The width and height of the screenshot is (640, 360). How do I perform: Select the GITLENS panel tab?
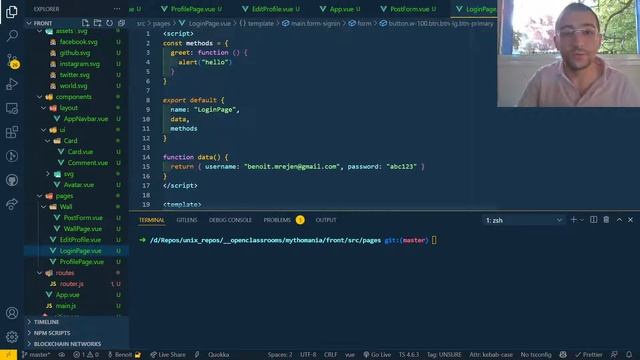[x=187, y=220]
